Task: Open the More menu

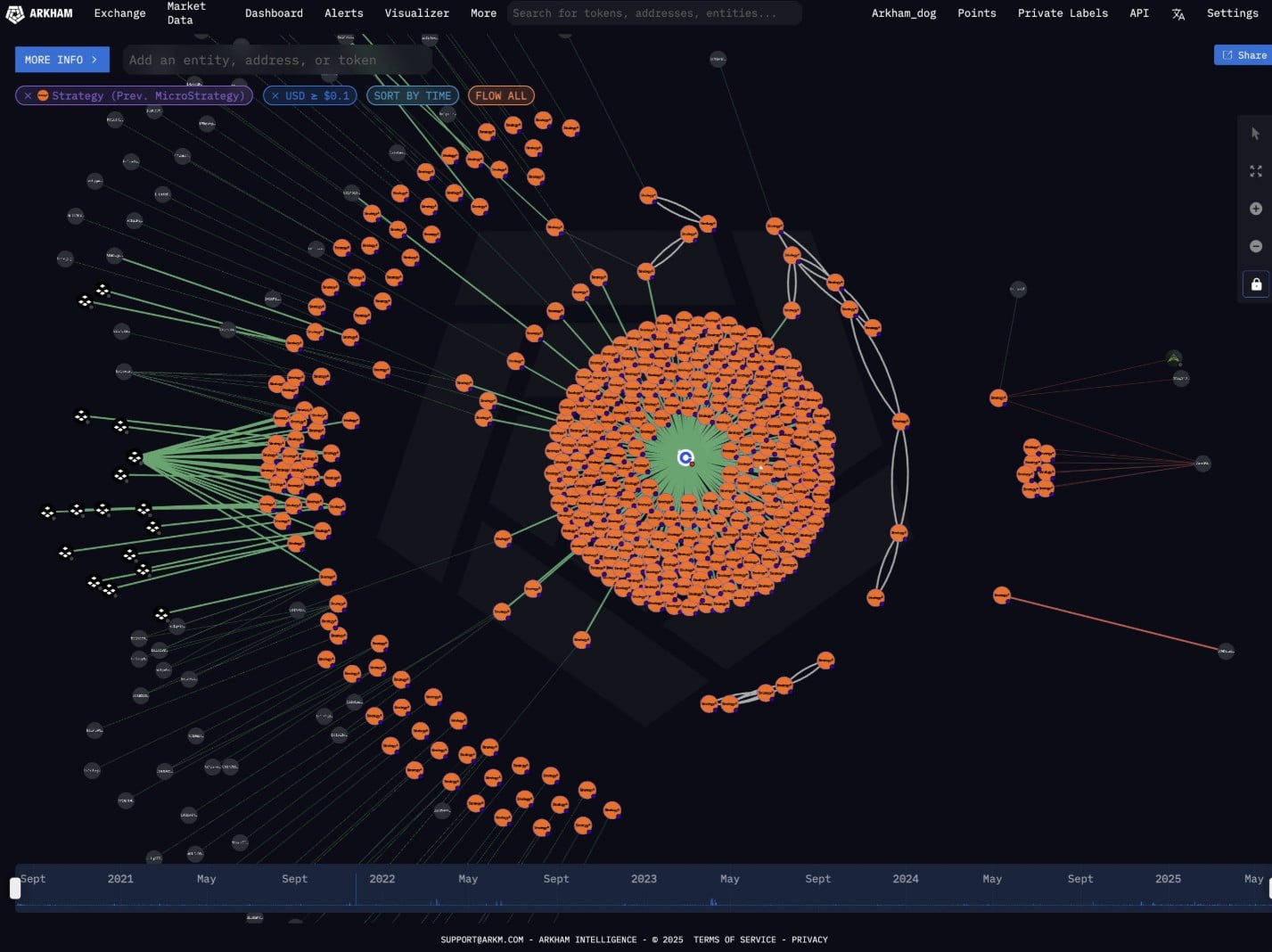Action: click(x=483, y=13)
